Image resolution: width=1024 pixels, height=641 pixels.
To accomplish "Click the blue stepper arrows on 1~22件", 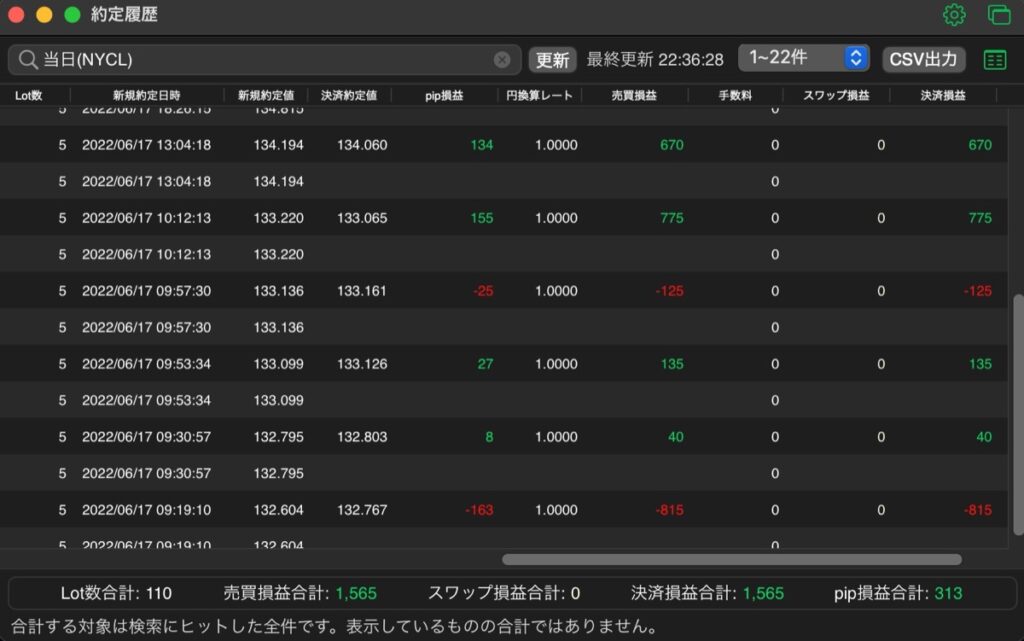I will tap(856, 58).
